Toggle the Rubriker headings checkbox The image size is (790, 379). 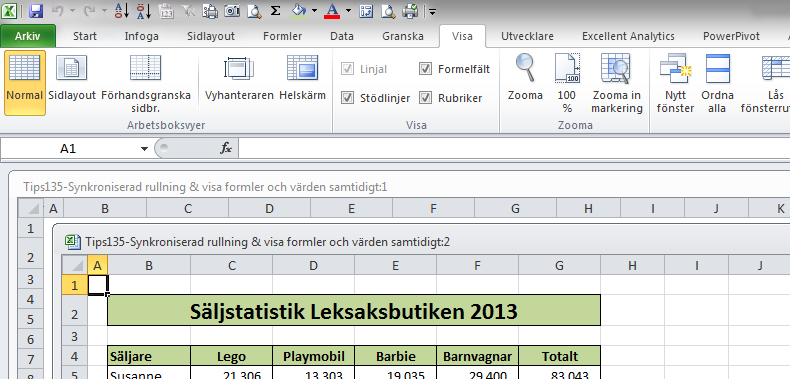click(x=426, y=98)
